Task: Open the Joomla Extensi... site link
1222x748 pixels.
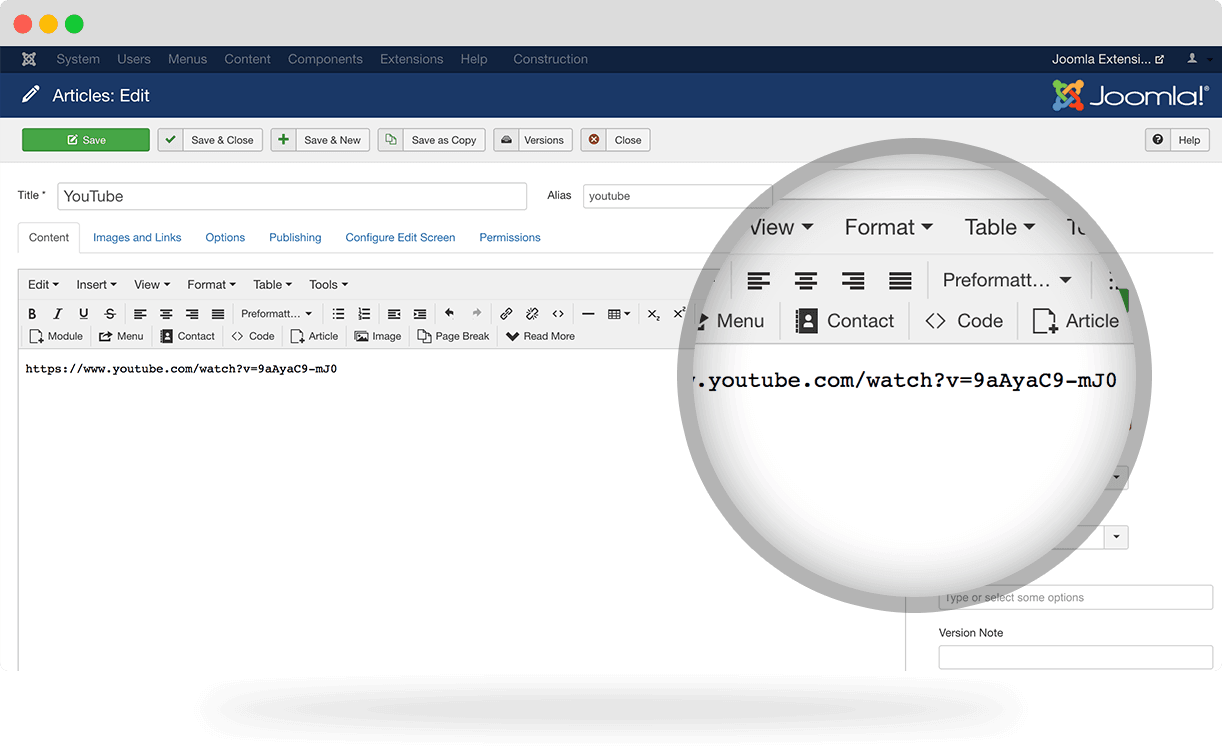Action: pos(1108,59)
